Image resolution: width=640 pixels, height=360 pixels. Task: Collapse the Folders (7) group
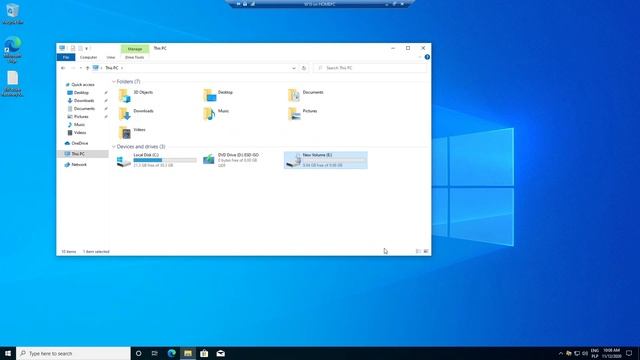[x=114, y=82]
